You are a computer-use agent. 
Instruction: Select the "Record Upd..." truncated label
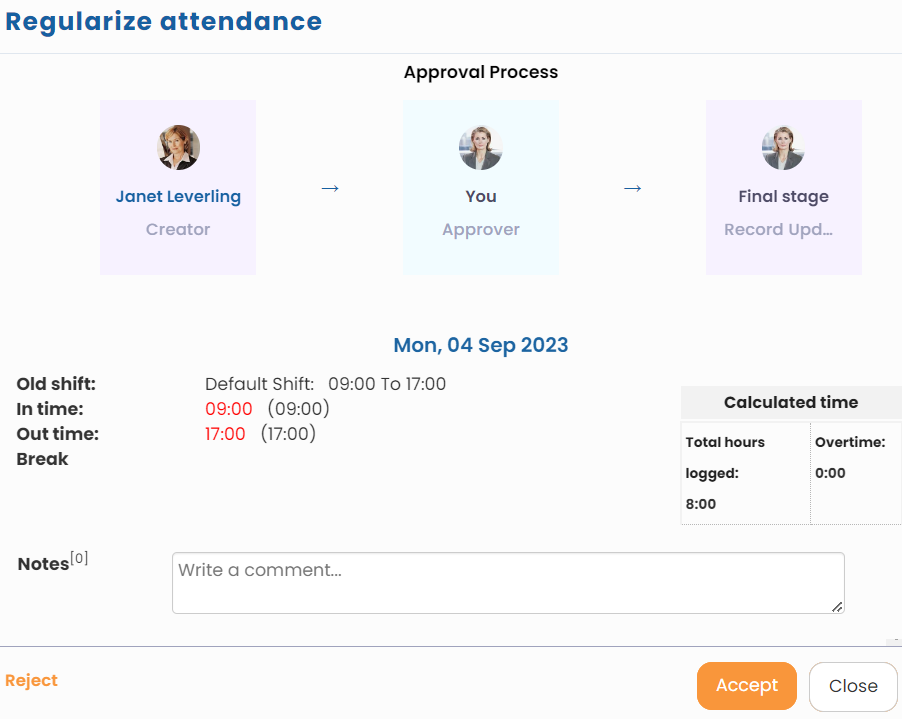pos(778,229)
